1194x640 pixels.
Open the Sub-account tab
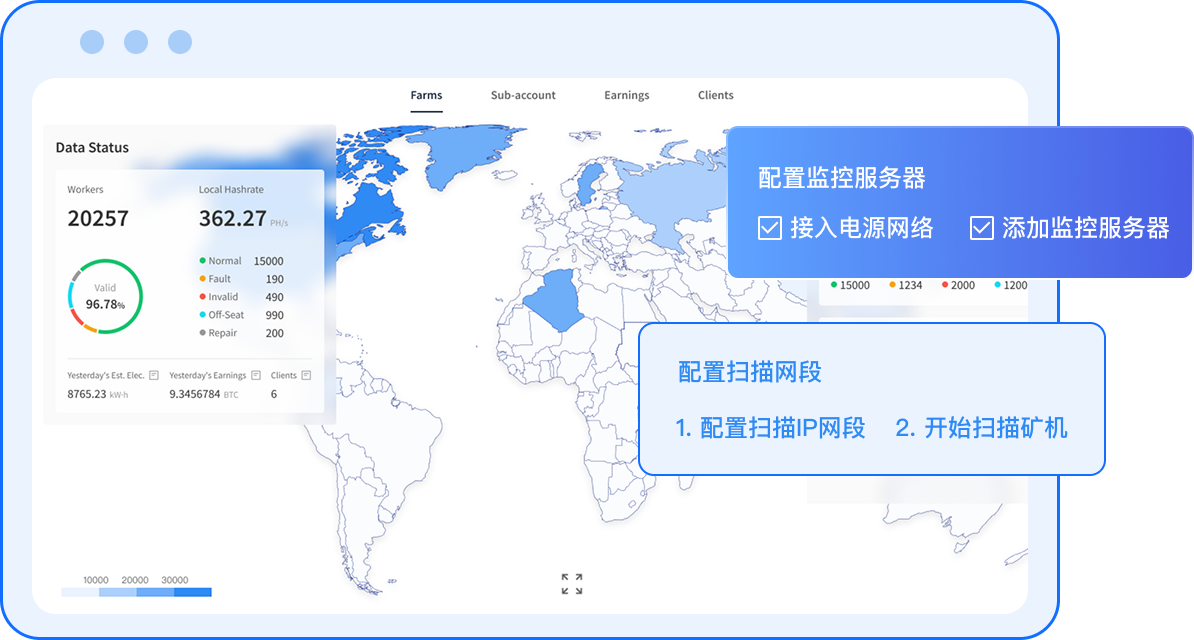coord(523,95)
